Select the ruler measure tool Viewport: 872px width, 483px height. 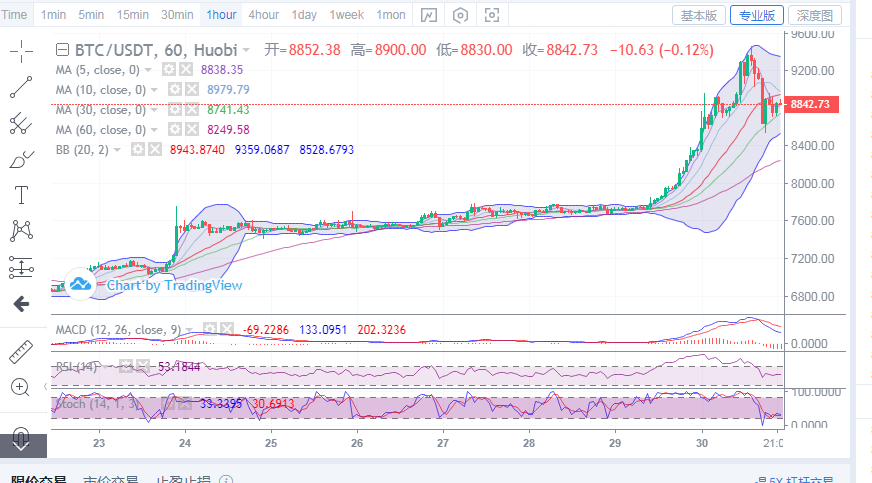pyautogui.click(x=21, y=352)
